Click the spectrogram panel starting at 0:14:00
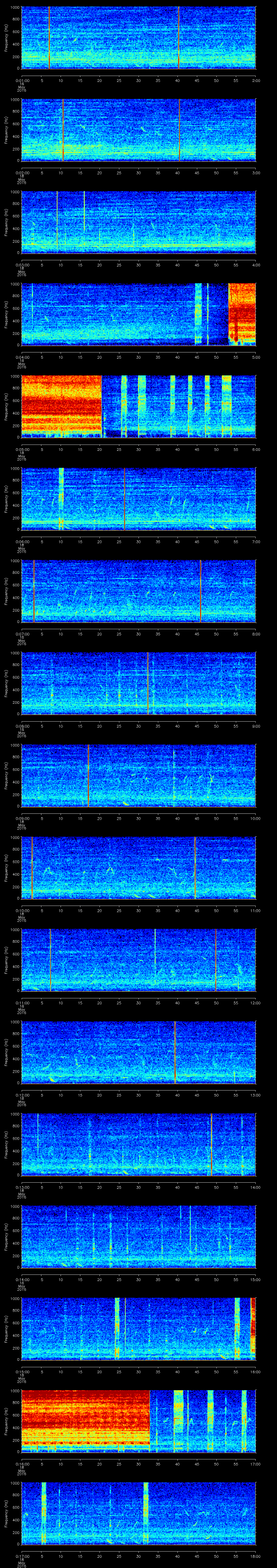The height and width of the screenshot is (1568, 277). [x=139, y=1237]
